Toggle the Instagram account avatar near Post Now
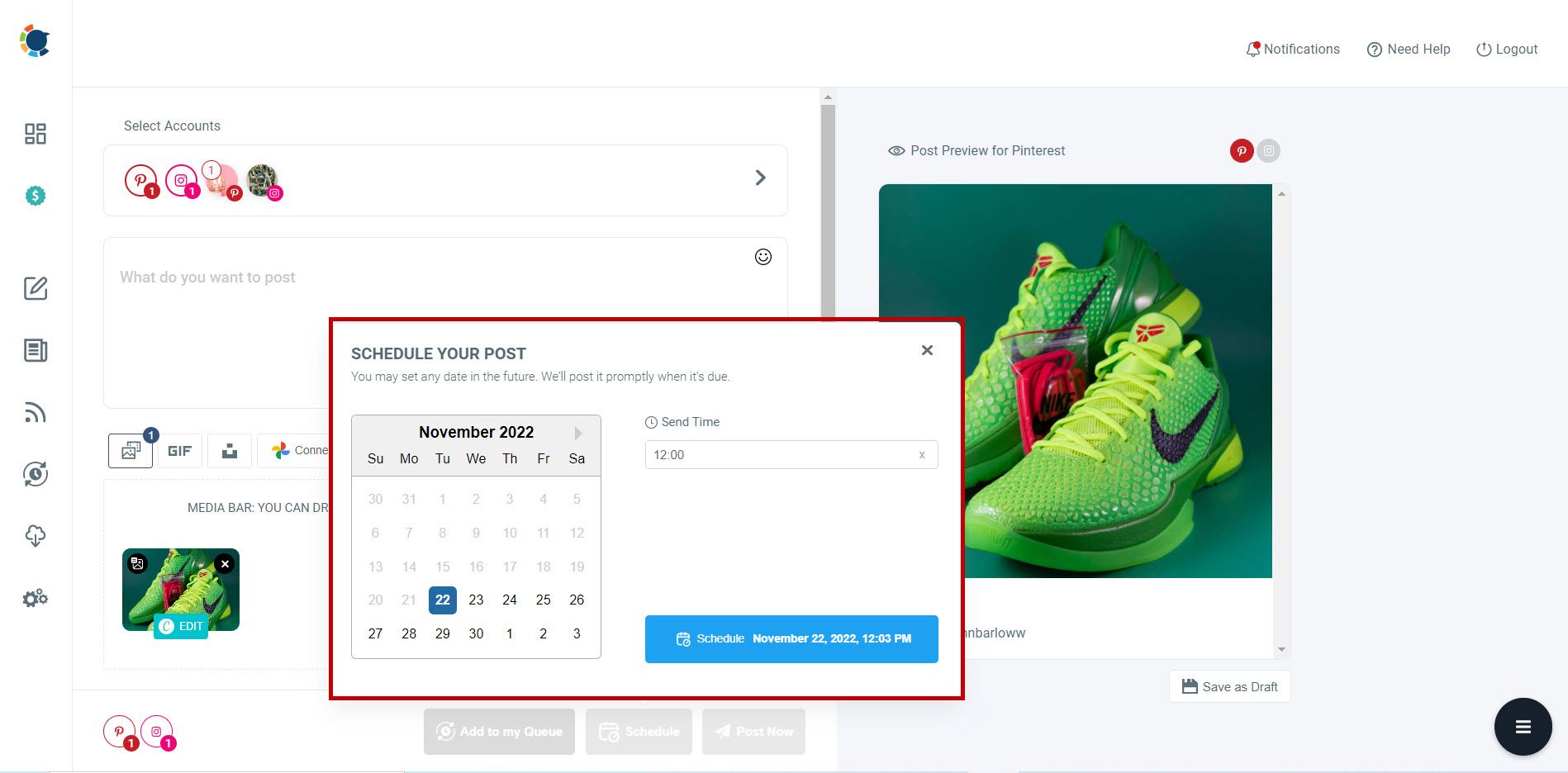 click(x=156, y=731)
